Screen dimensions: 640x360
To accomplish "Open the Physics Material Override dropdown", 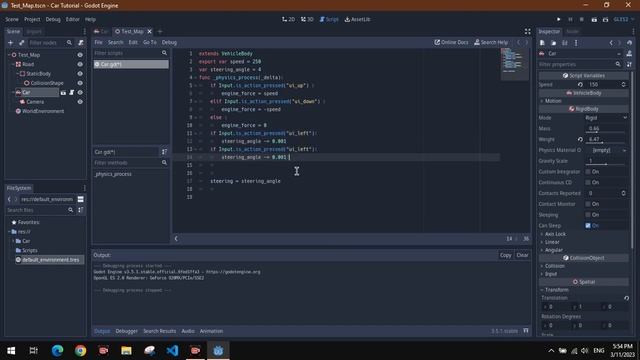I will (609, 150).
